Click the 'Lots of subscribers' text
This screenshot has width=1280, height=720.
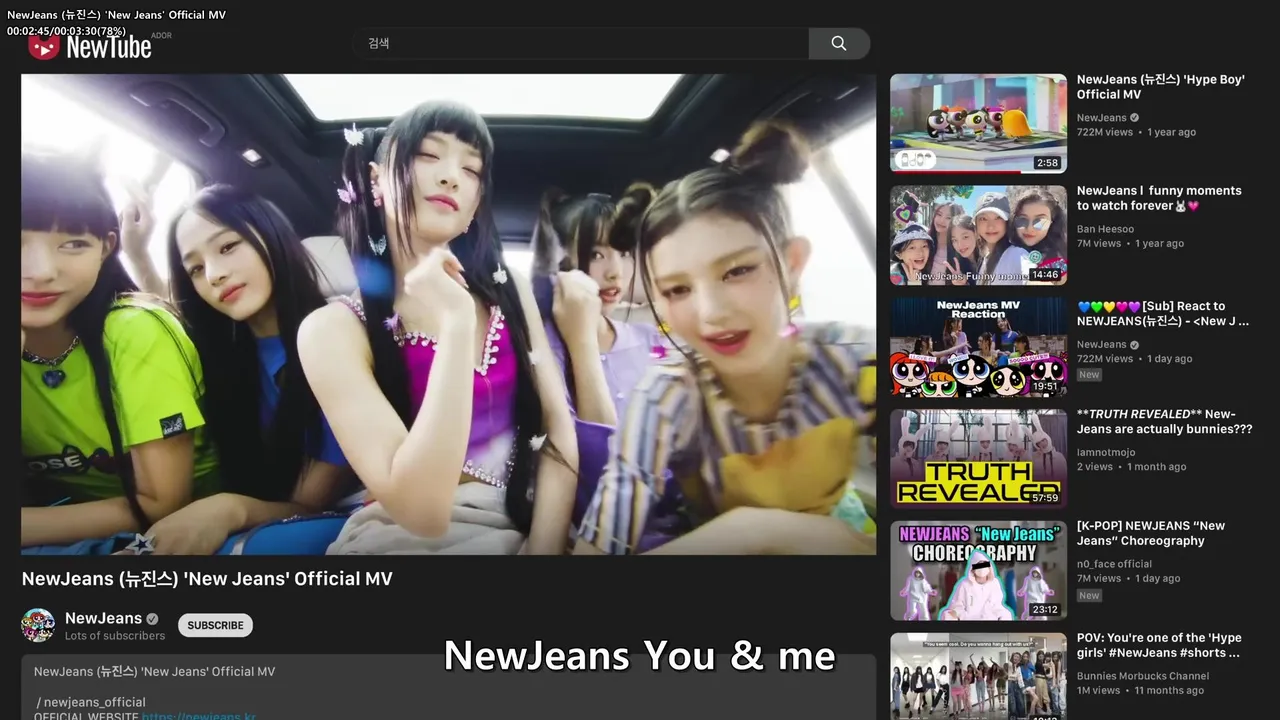coord(115,636)
